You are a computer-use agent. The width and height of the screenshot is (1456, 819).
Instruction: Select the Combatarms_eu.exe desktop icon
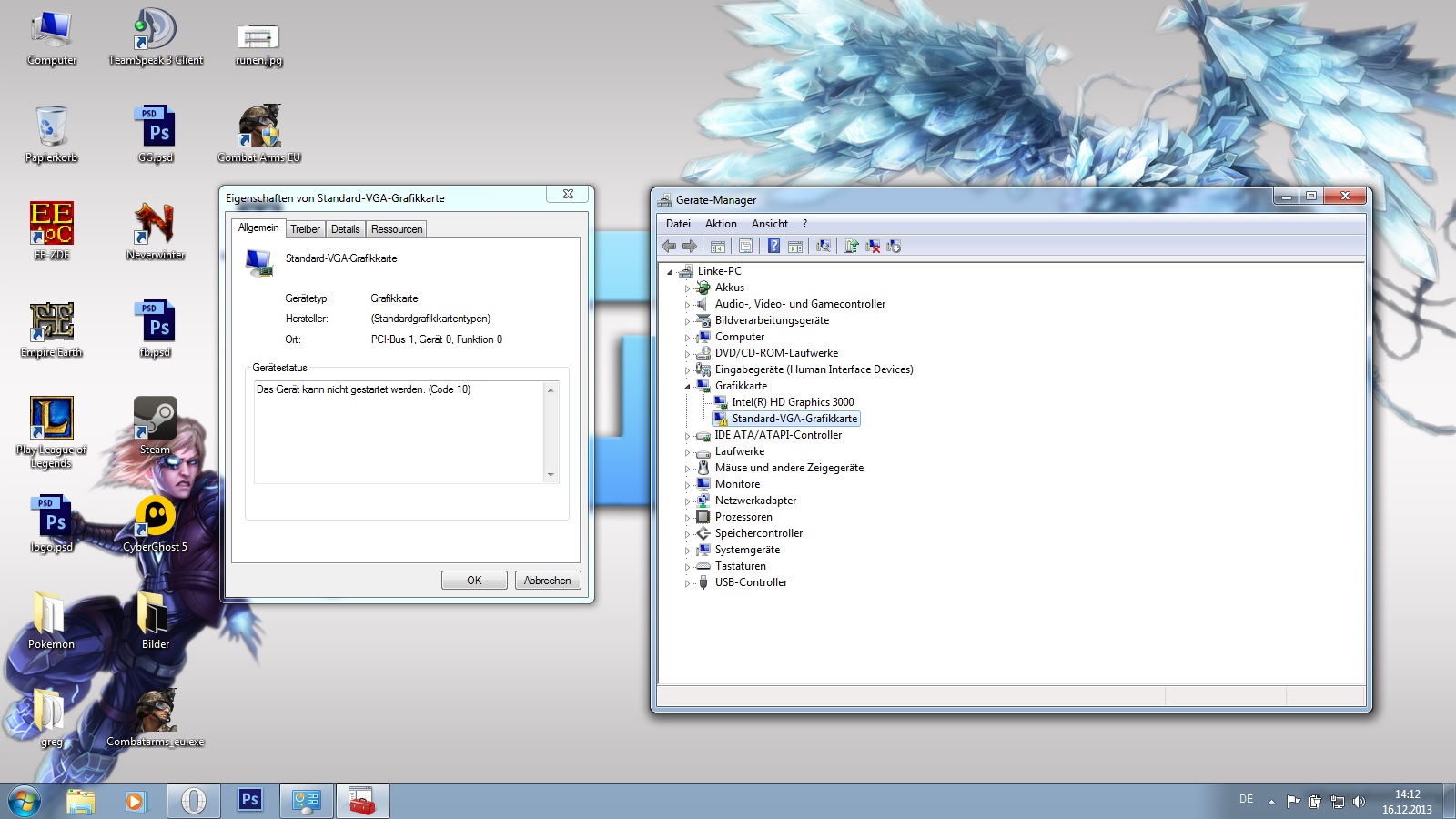[x=156, y=718]
